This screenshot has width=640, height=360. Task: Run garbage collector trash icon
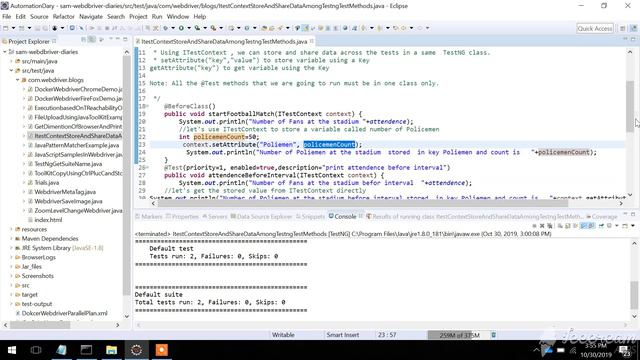click(x=493, y=335)
